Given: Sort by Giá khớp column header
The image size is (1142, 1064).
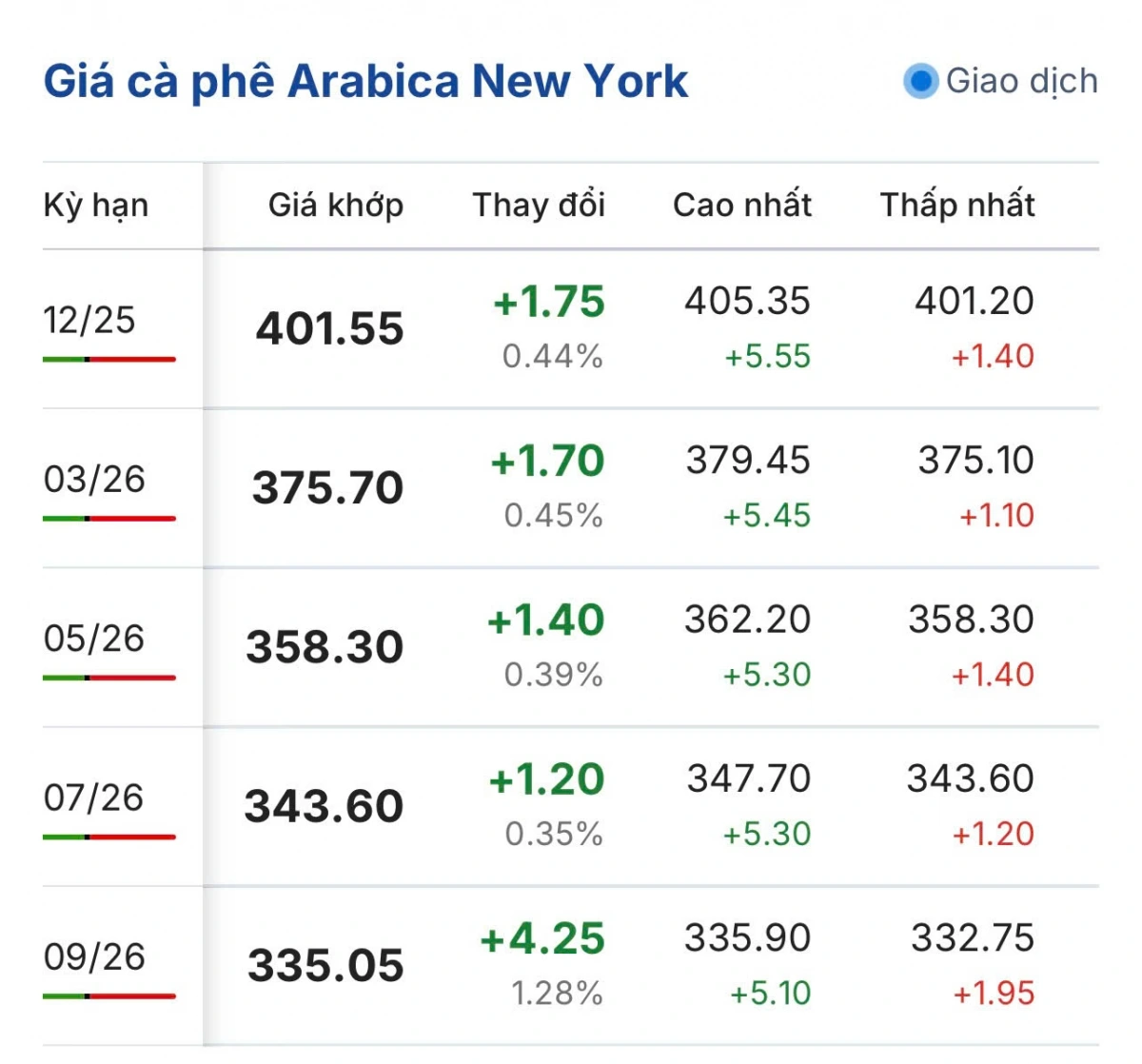Looking at the screenshot, I should [x=336, y=205].
